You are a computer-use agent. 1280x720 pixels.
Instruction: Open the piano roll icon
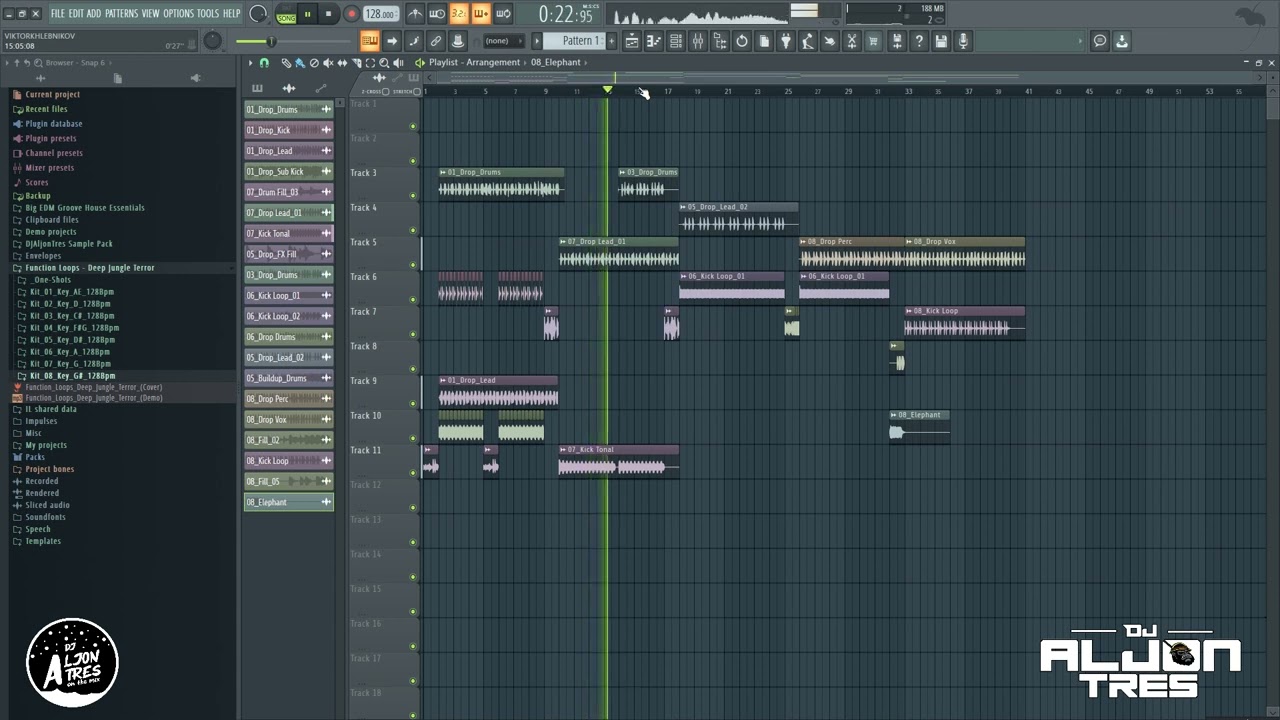654,41
